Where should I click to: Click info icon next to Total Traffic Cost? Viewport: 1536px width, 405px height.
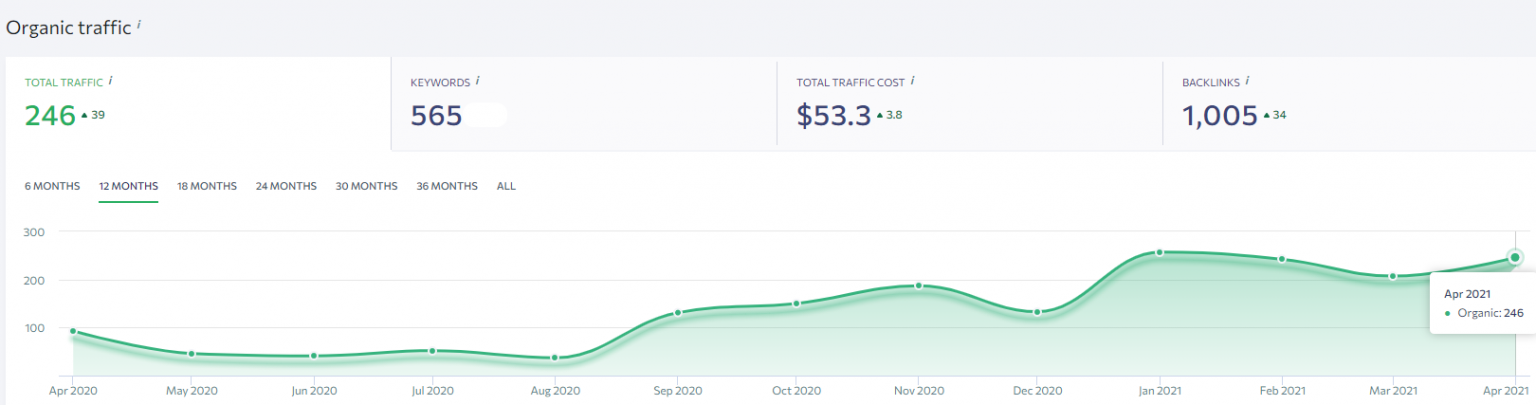pyautogui.click(x=913, y=80)
